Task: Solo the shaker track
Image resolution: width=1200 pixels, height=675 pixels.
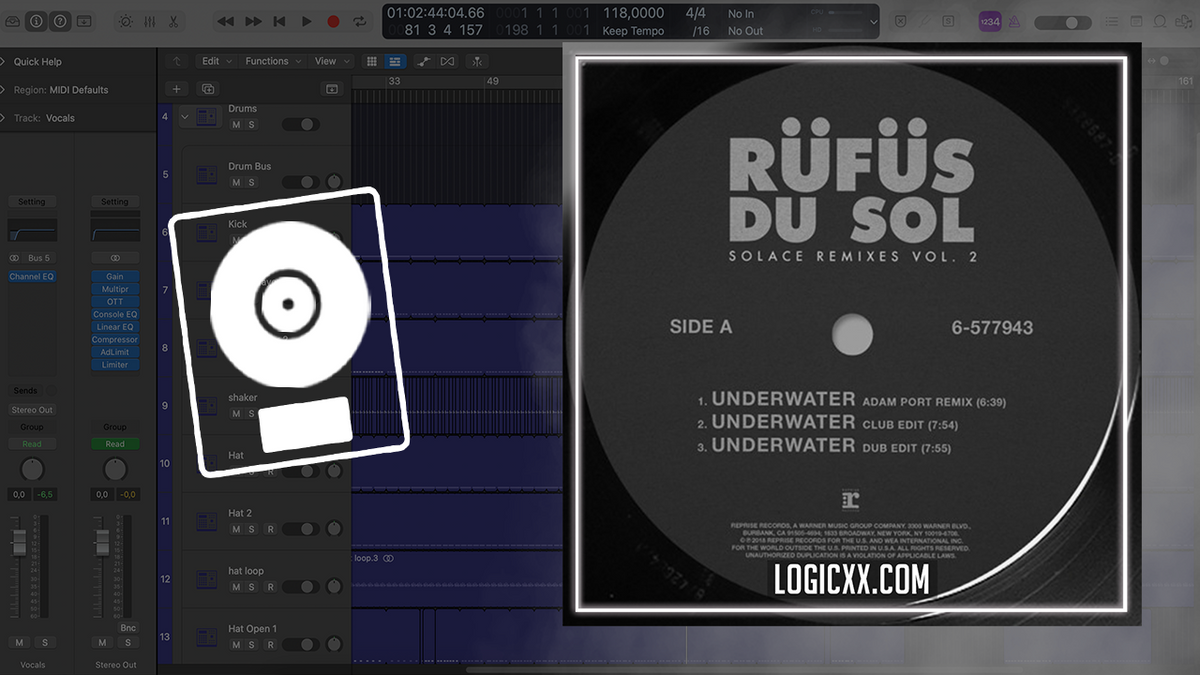Action: 251,412
